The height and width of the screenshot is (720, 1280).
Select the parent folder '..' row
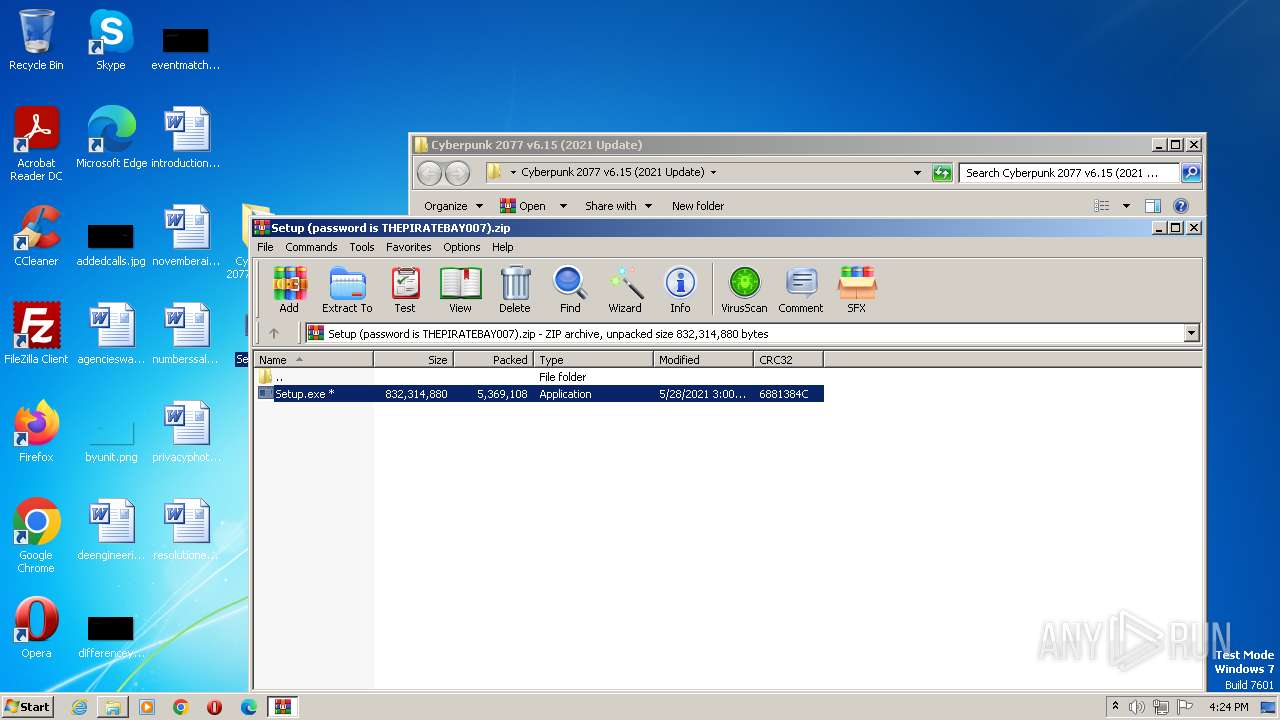540,377
